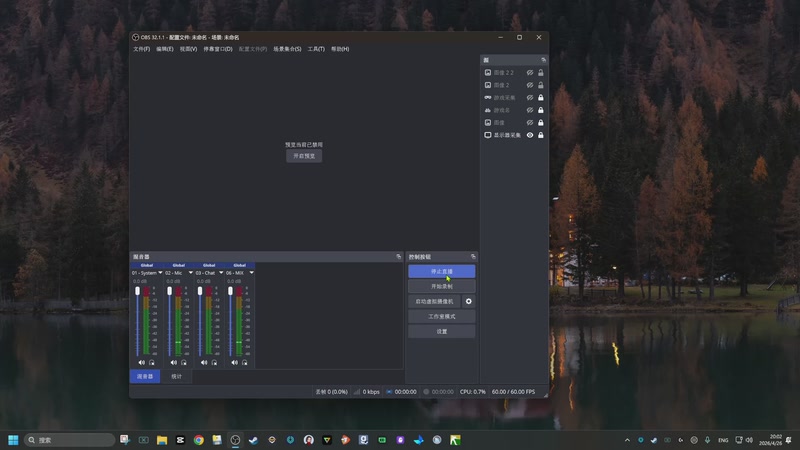Image resolution: width=800 pixels, height=450 pixels.
Task: Open the 01 - System channel dropdown
Action: point(160,273)
